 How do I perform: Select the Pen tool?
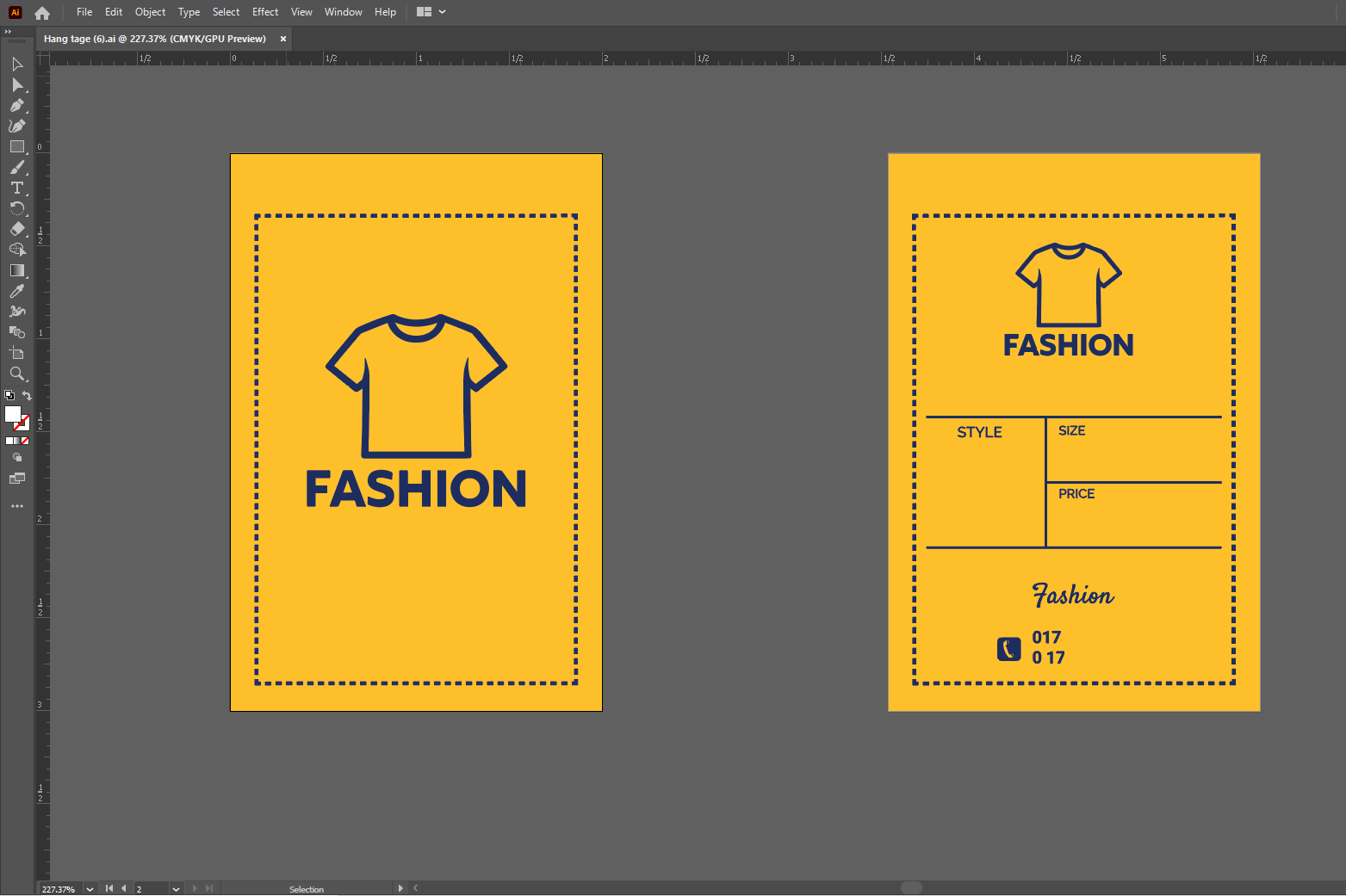(x=16, y=106)
